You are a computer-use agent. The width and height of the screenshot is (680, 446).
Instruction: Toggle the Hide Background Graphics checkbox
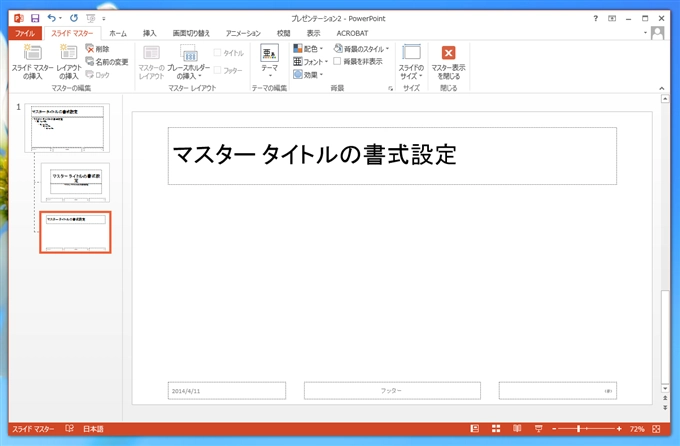(337, 61)
